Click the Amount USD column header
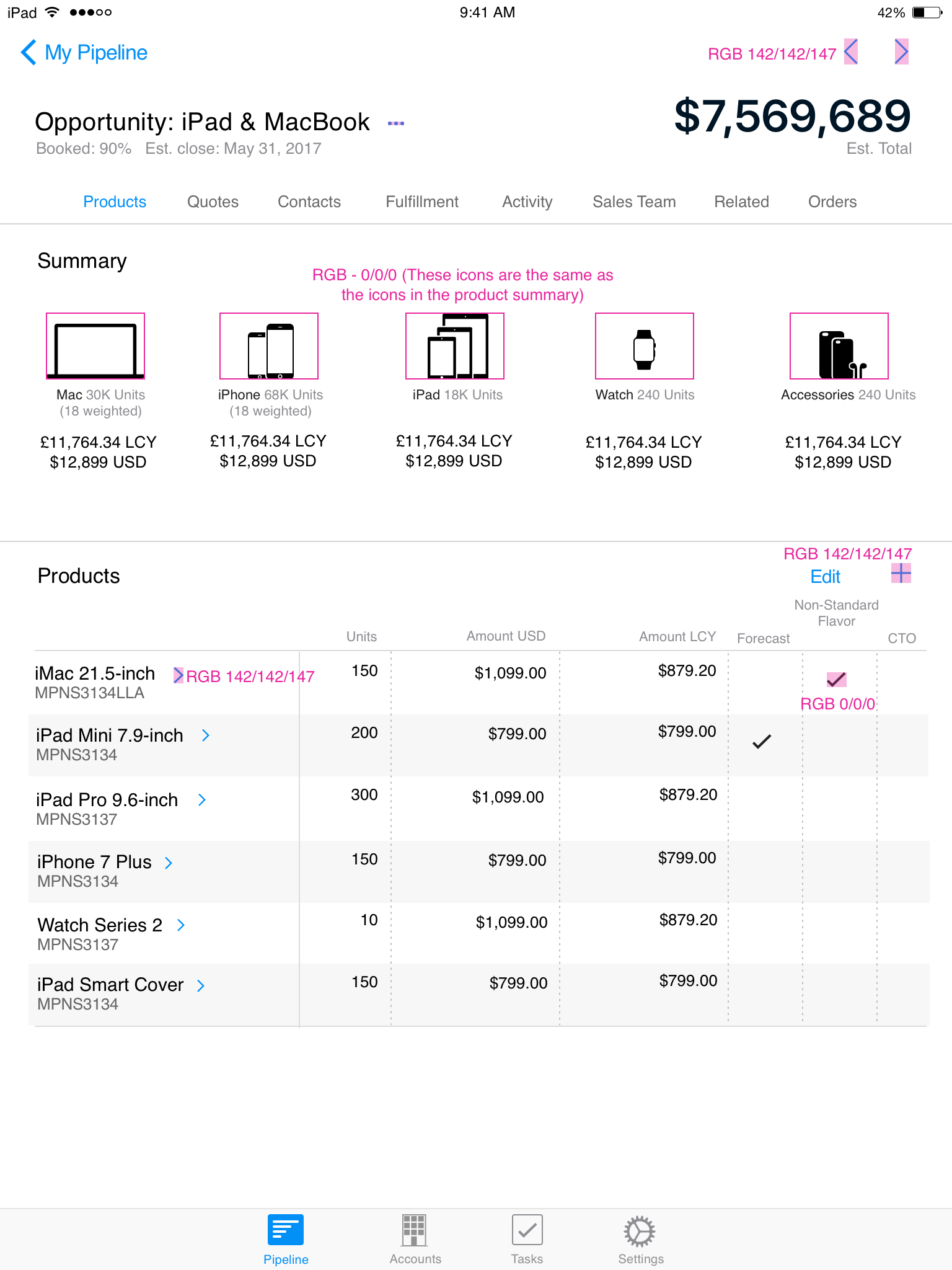 pos(506,636)
